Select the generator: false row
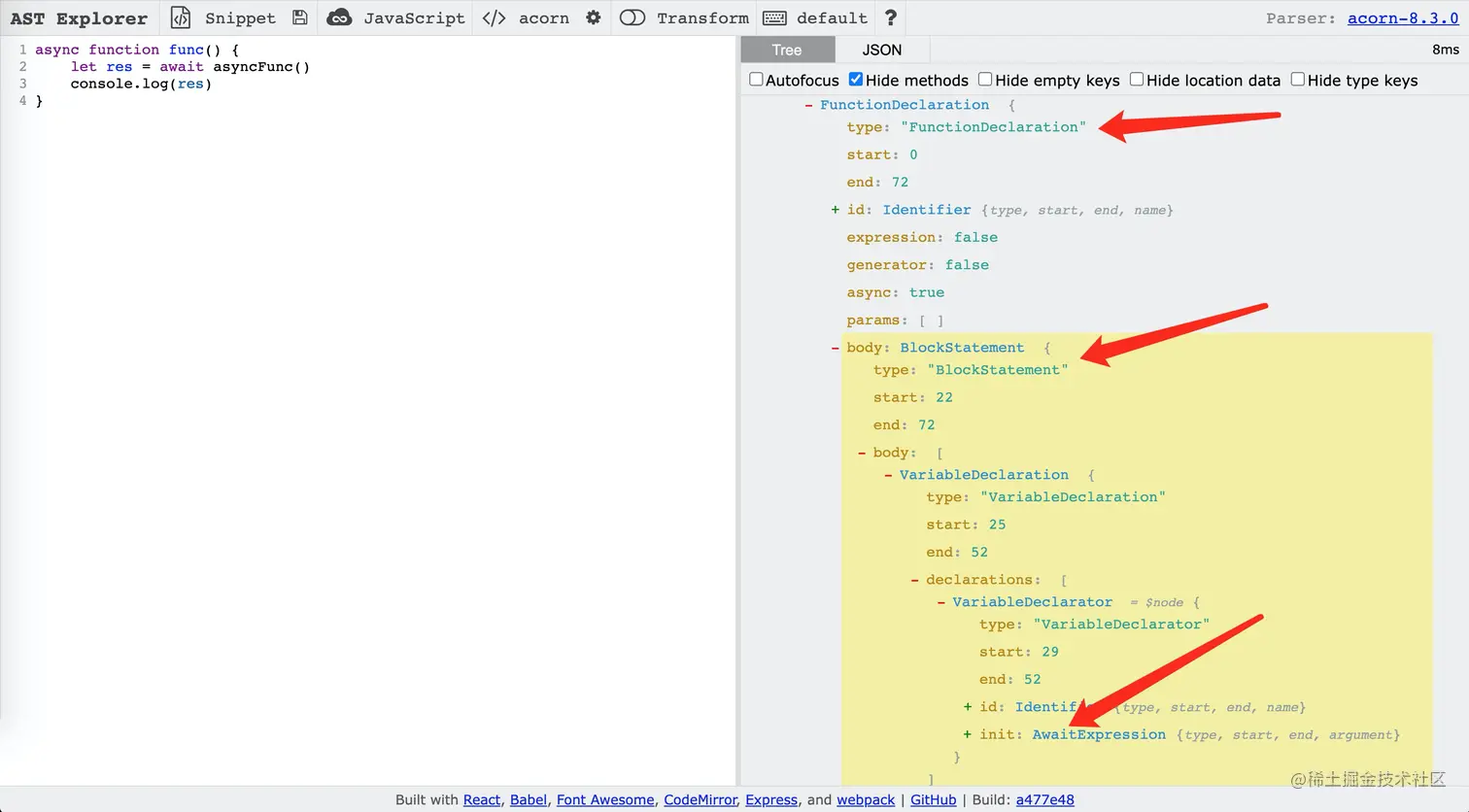Screen dimensions: 1469x812 click(x=918, y=264)
